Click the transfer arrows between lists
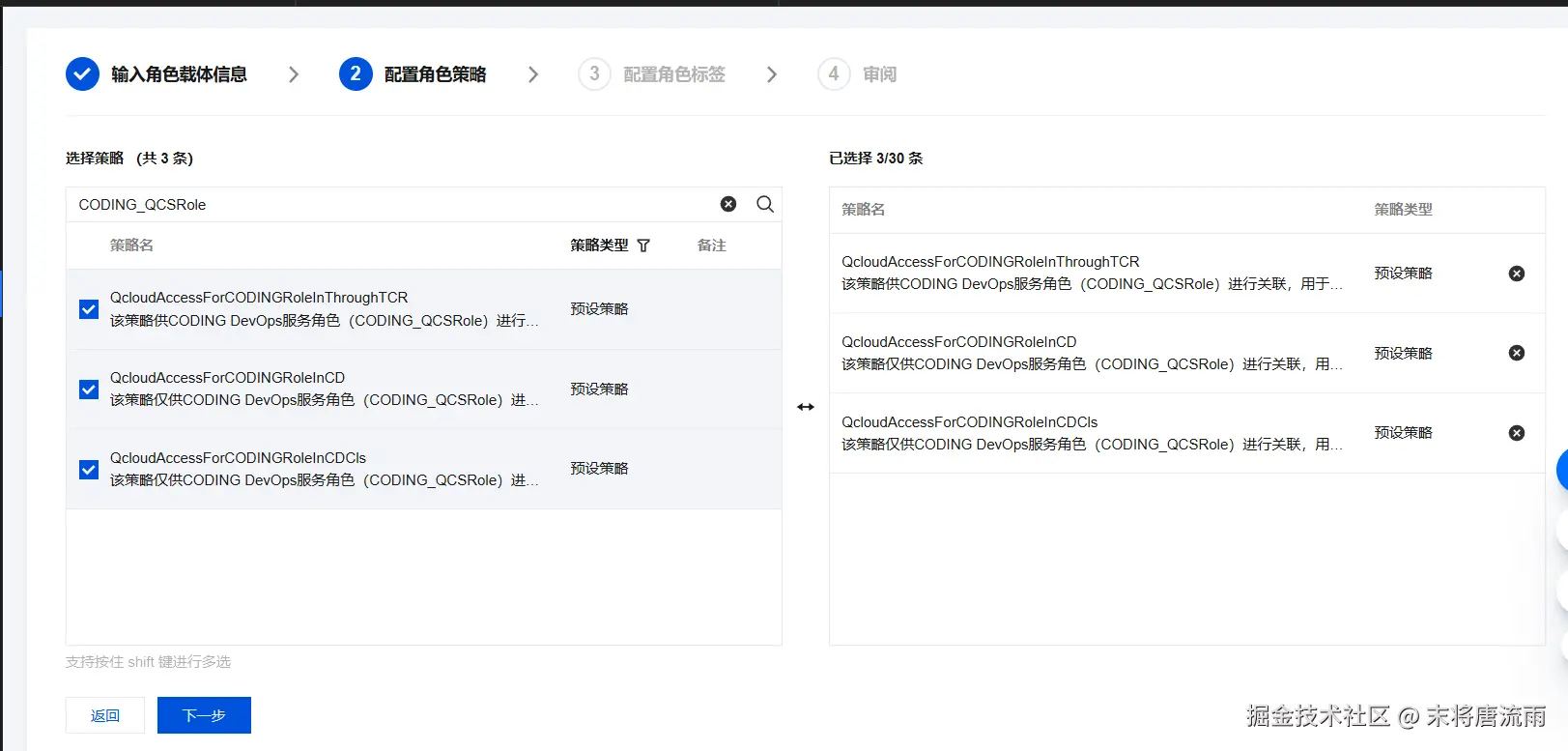The image size is (1568, 751). coord(806,407)
